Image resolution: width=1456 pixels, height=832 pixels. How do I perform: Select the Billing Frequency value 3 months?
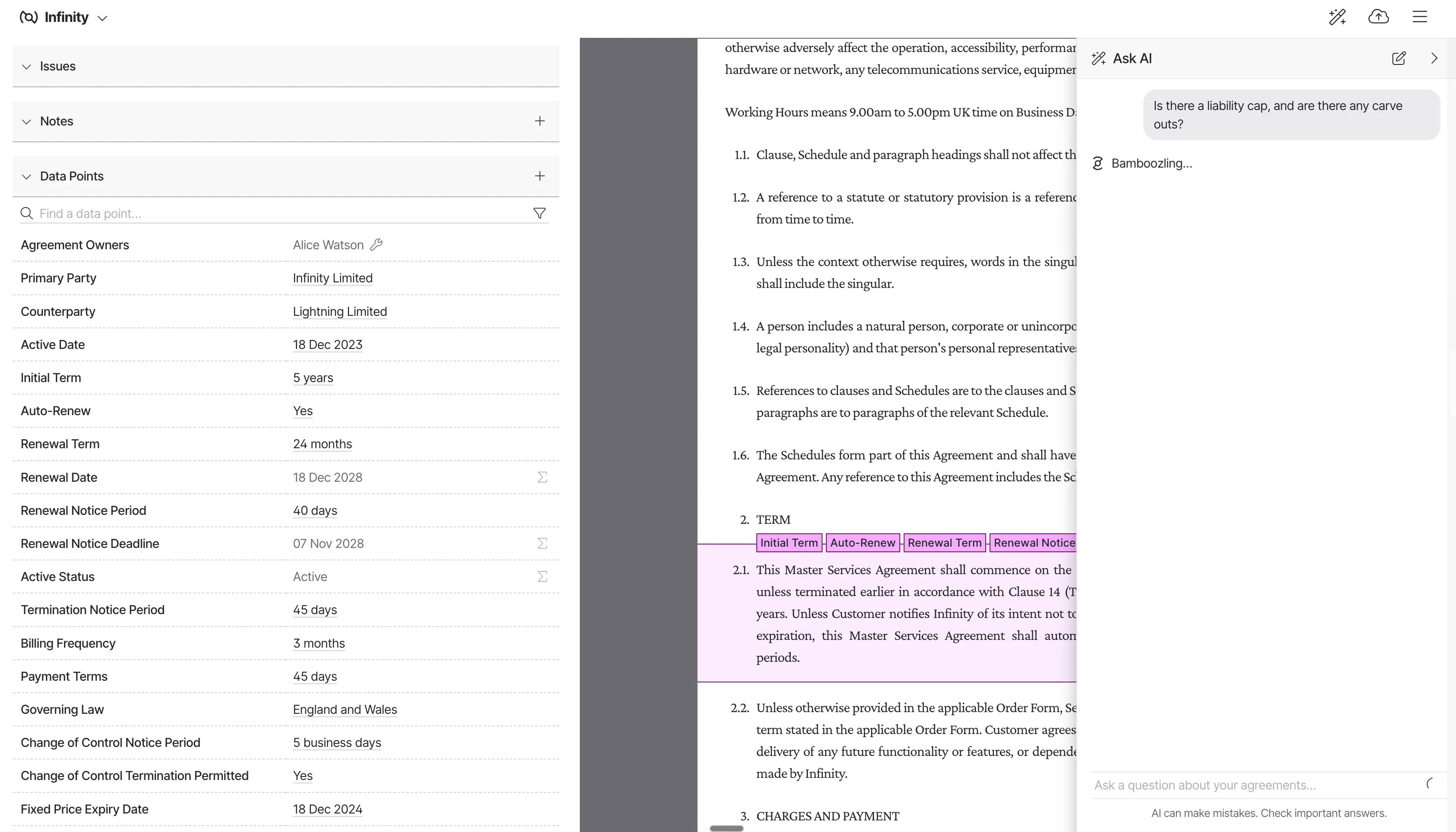[x=319, y=643]
